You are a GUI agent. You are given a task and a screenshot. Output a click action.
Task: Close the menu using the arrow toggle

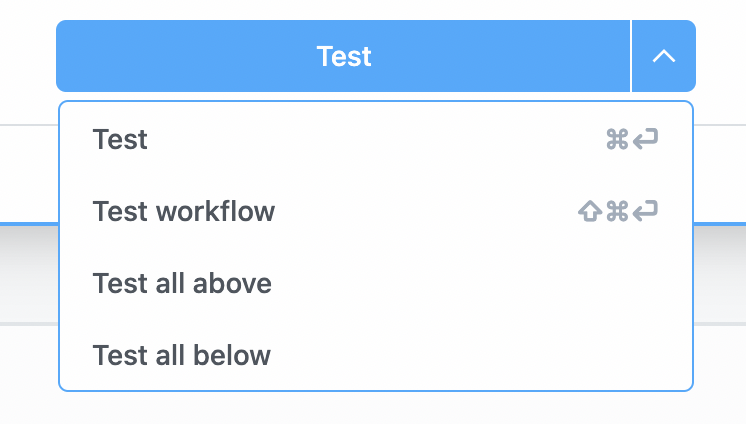[x=663, y=56]
